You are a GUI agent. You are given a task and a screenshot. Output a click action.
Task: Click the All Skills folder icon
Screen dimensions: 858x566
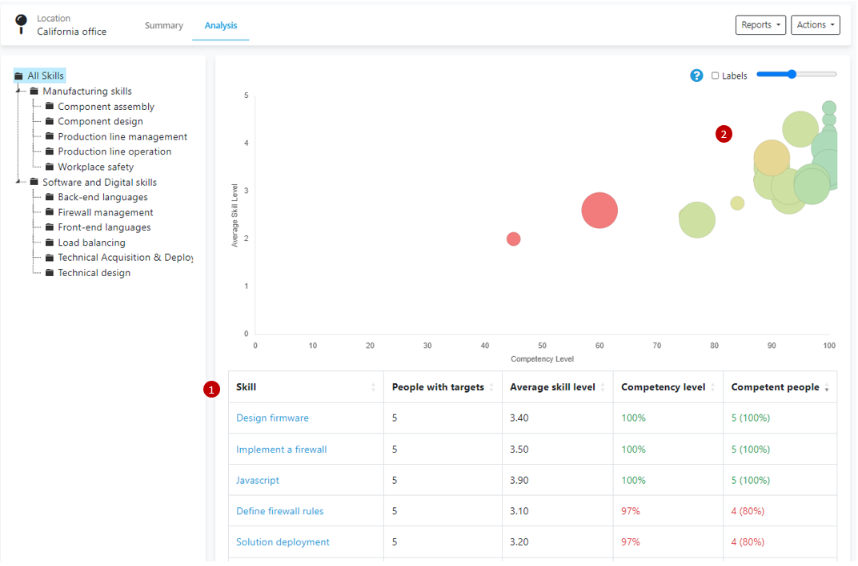pos(19,76)
